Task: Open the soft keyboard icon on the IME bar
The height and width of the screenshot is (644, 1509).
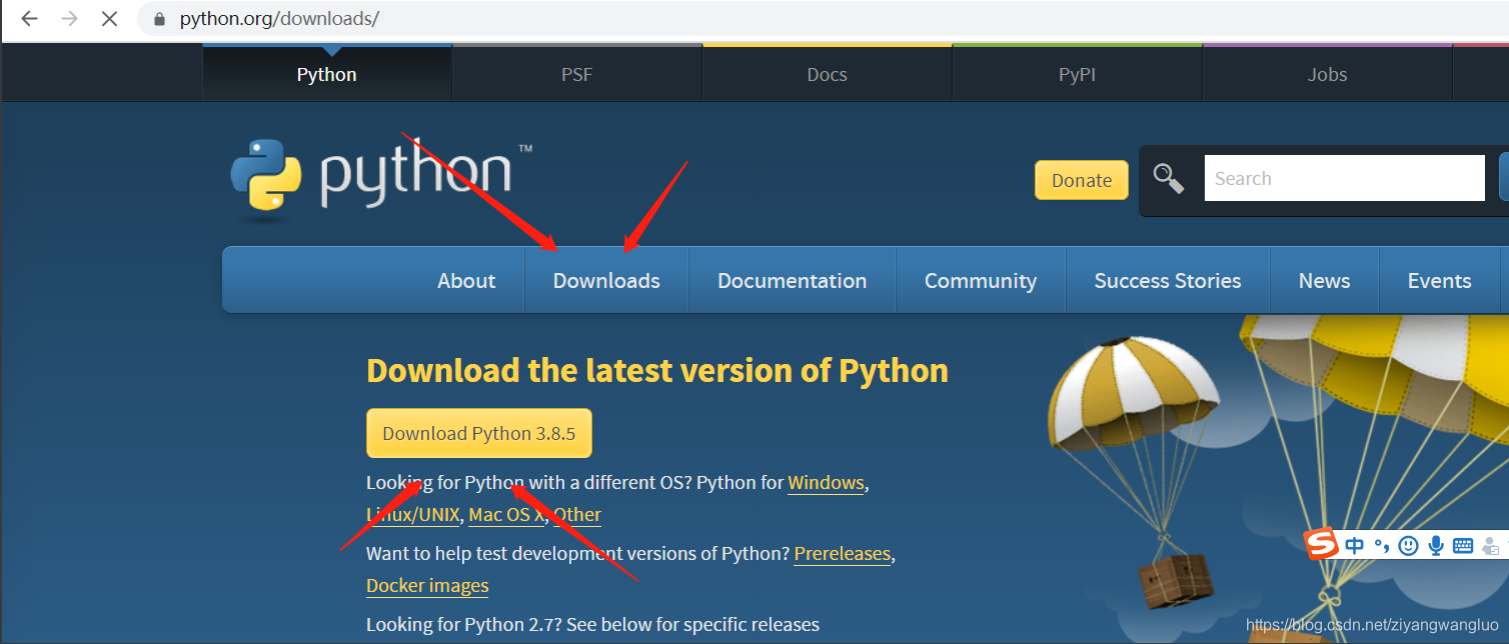Action: tap(1462, 545)
